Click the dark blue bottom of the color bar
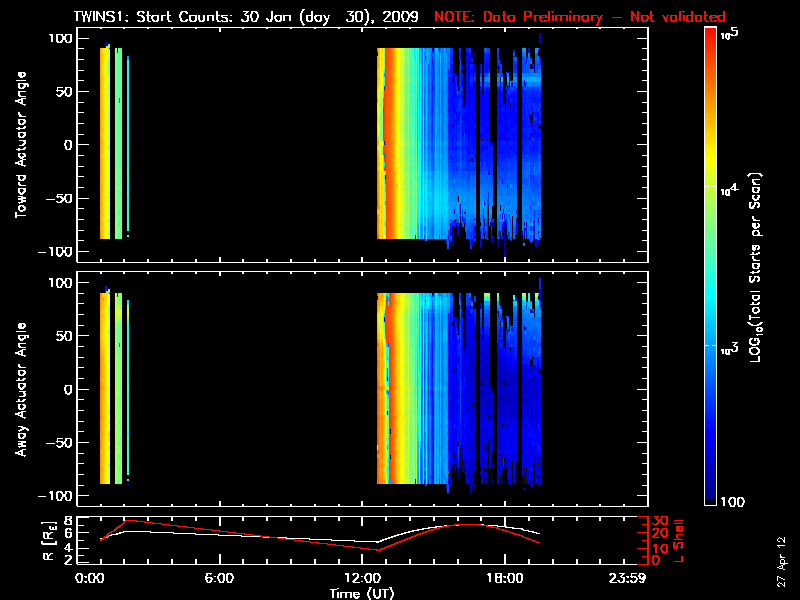 tap(710, 500)
